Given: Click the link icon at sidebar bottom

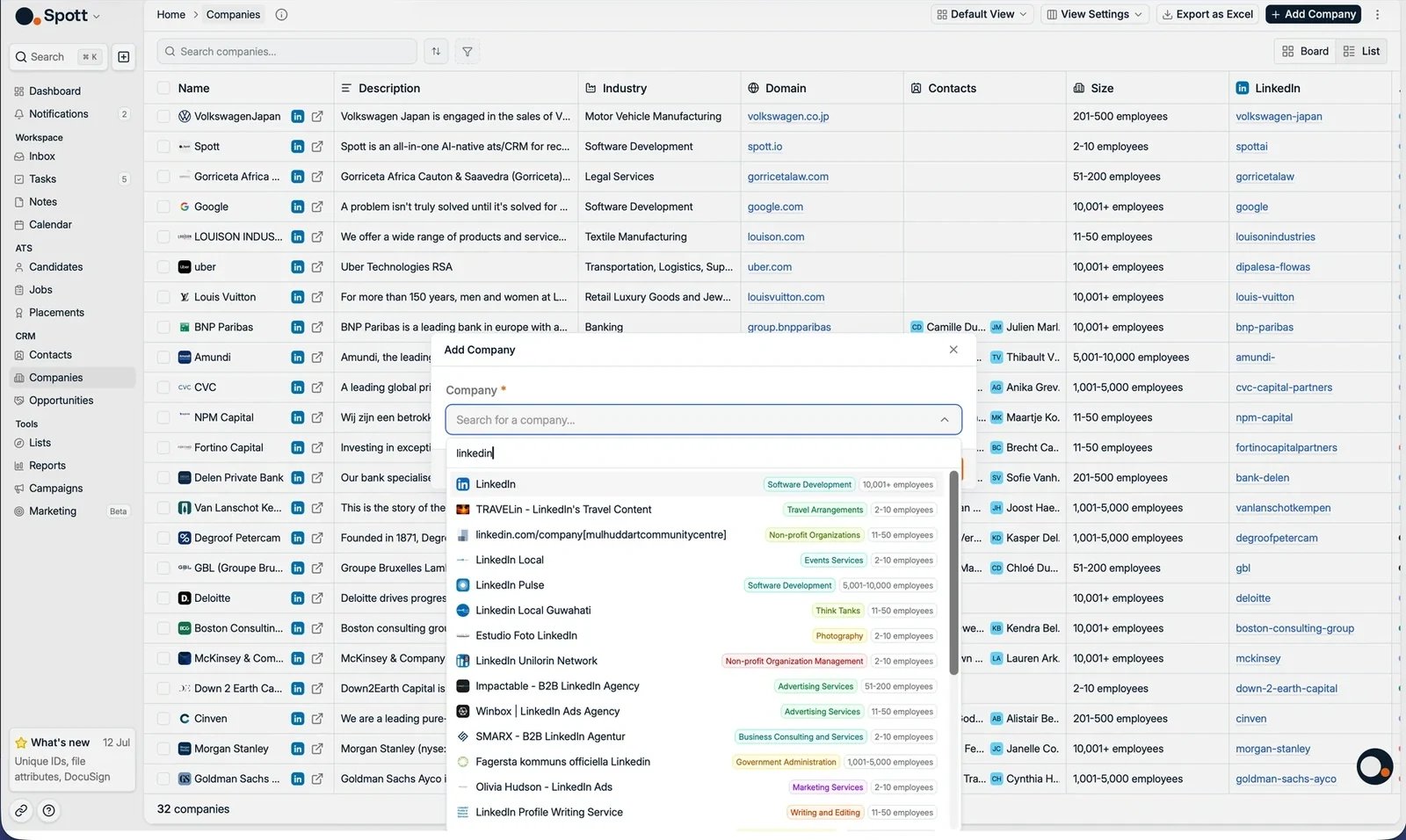Looking at the screenshot, I should (x=21, y=811).
